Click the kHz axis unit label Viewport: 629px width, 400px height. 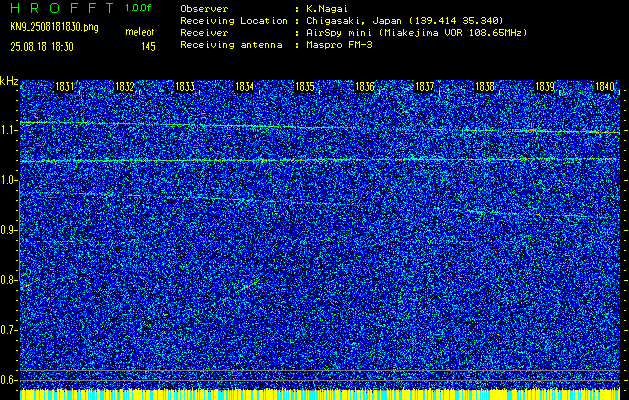click(x=9, y=81)
